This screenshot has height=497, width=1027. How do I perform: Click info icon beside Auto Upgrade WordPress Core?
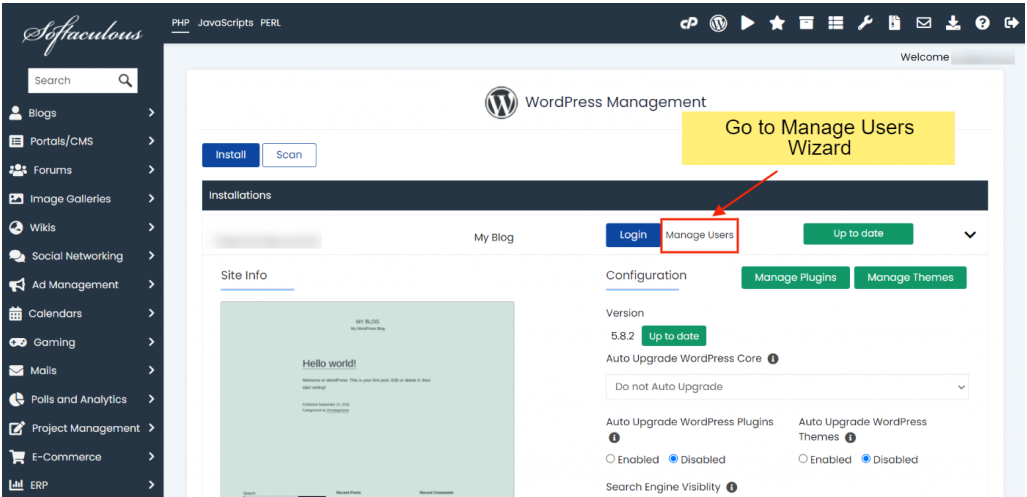pyautogui.click(x=773, y=359)
